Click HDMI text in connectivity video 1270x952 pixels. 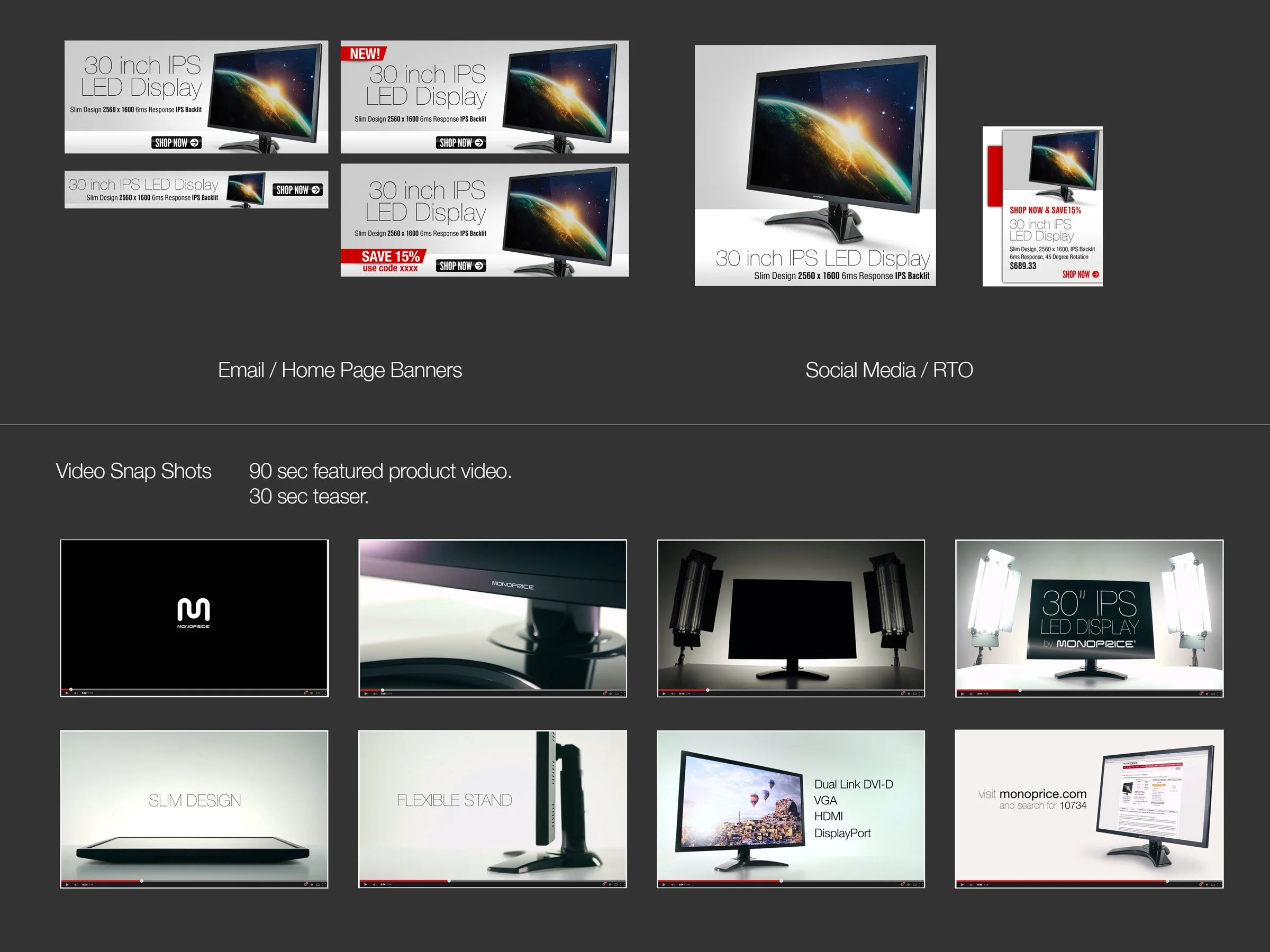829,816
